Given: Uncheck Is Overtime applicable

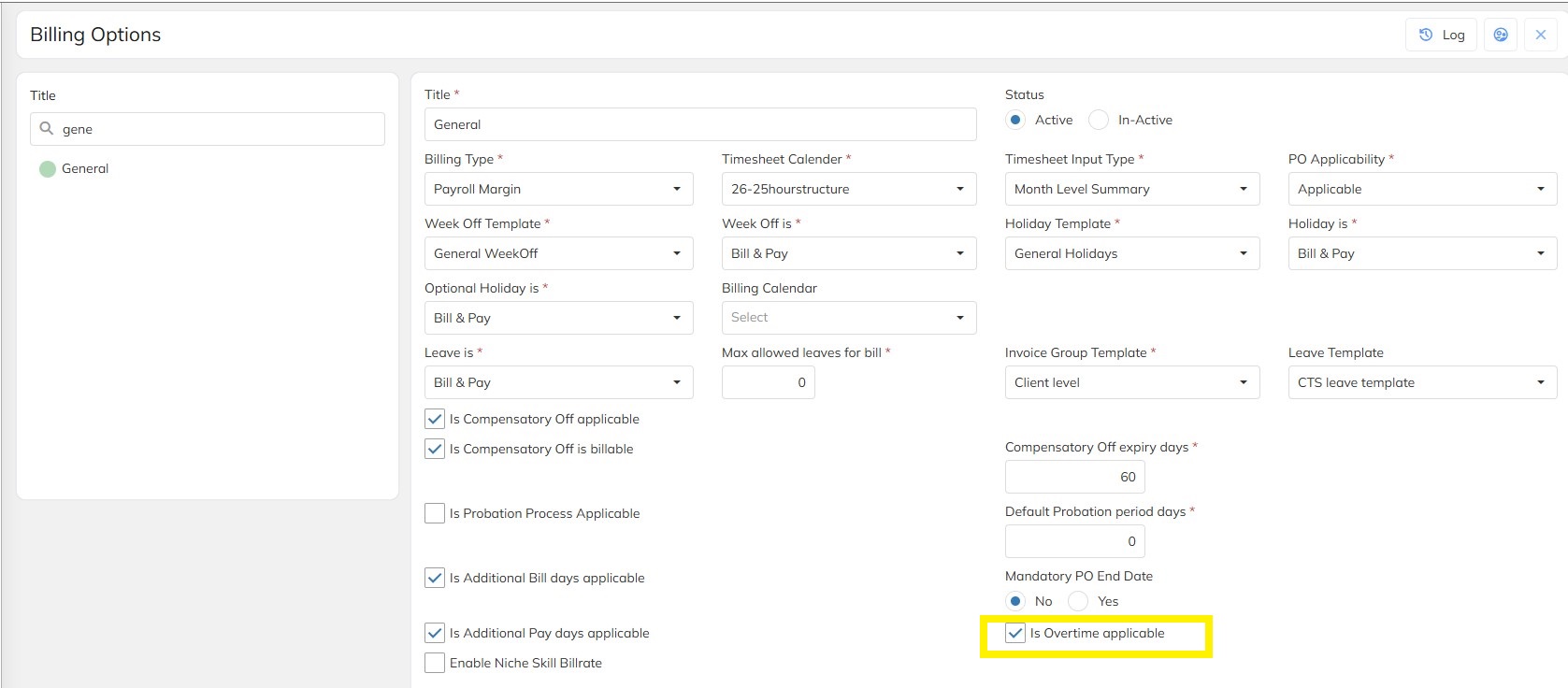Looking at the screenshot, I should [1015, 634].
